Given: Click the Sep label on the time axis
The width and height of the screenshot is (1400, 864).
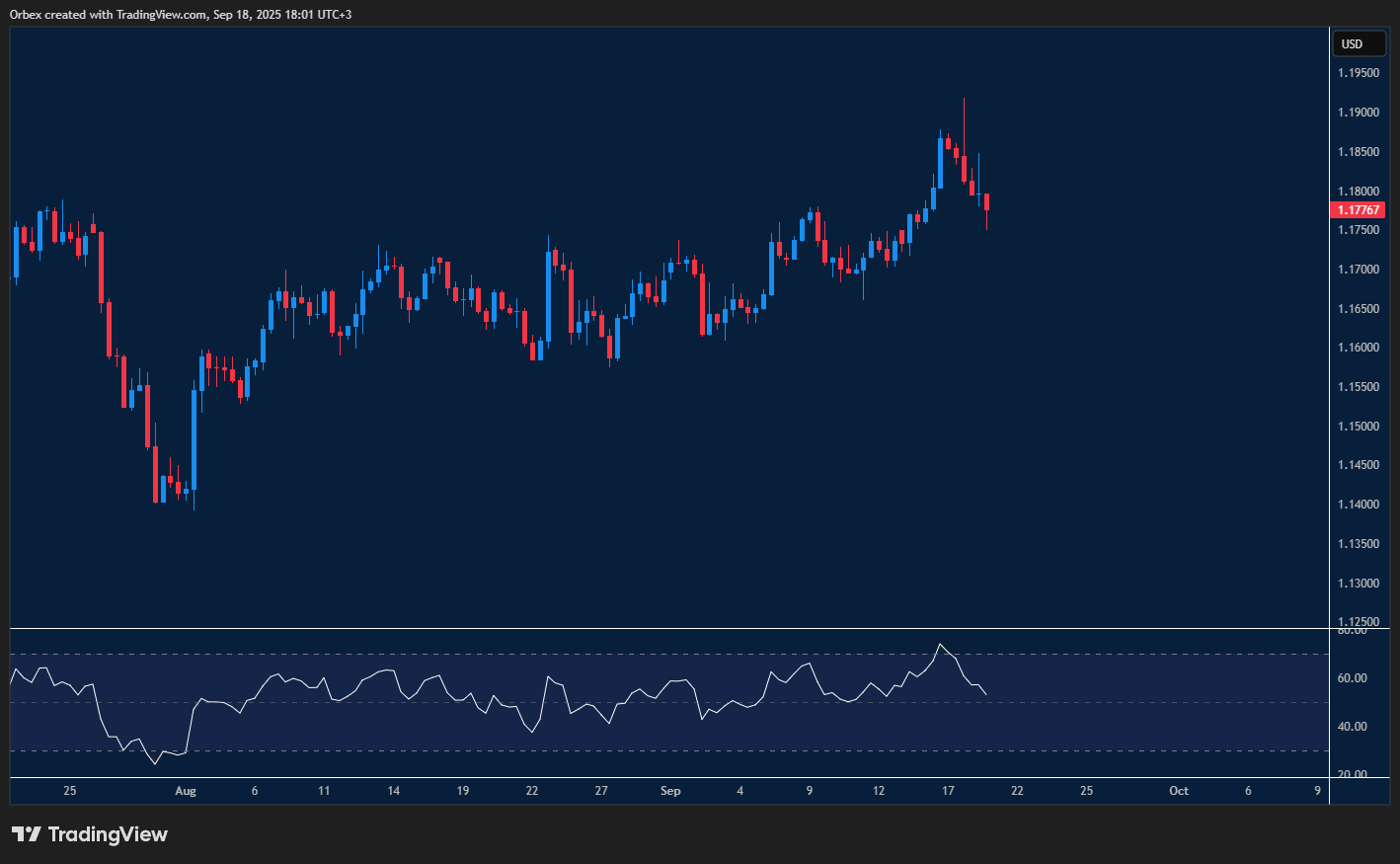Looking at the screenshot, I should tap(670, 790).
